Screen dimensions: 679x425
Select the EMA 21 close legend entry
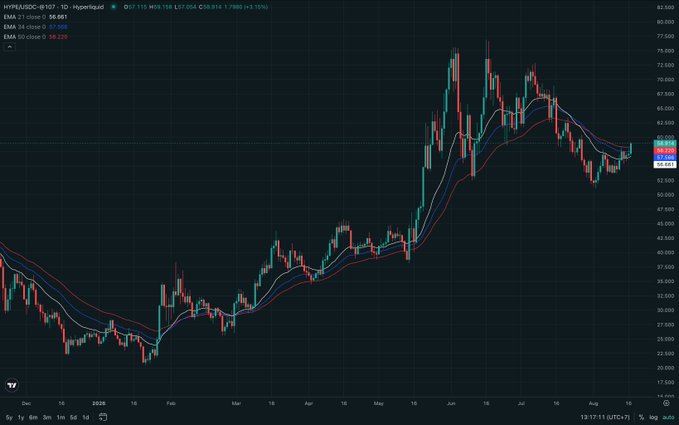click(x=36, y=17)
